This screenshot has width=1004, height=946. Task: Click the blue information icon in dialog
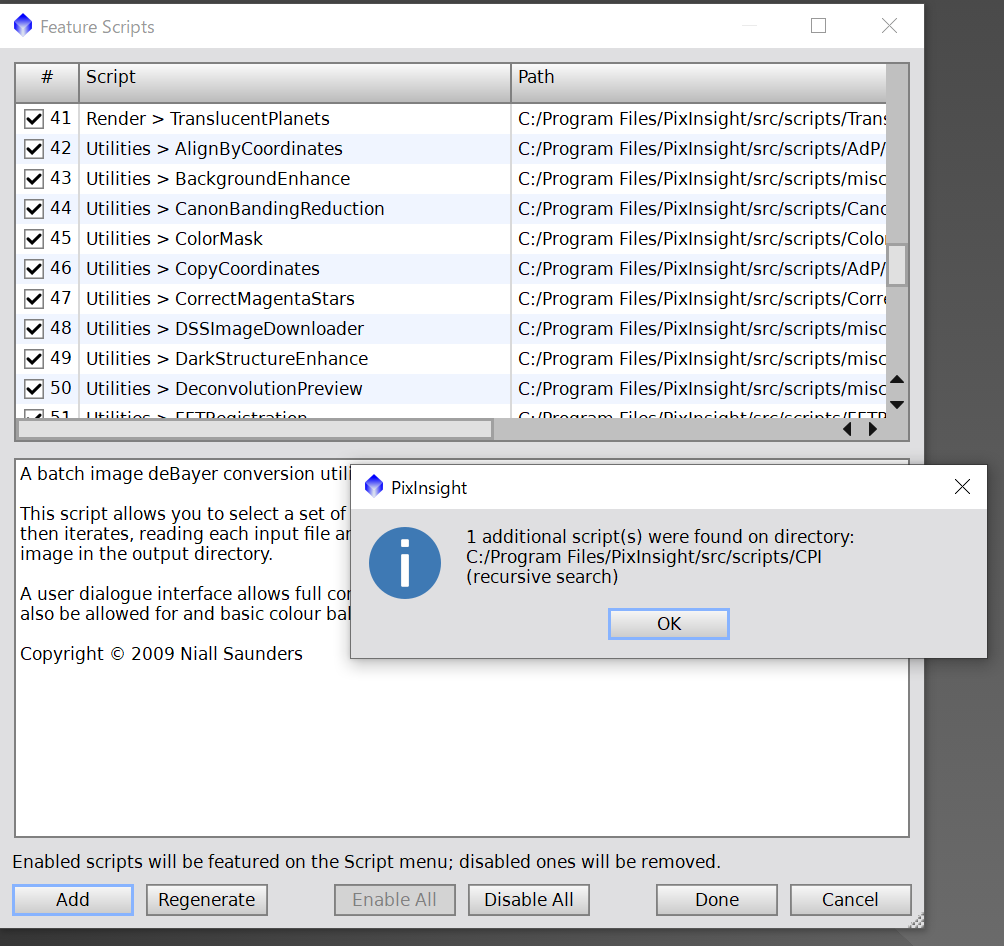click(x=405, y=563)
